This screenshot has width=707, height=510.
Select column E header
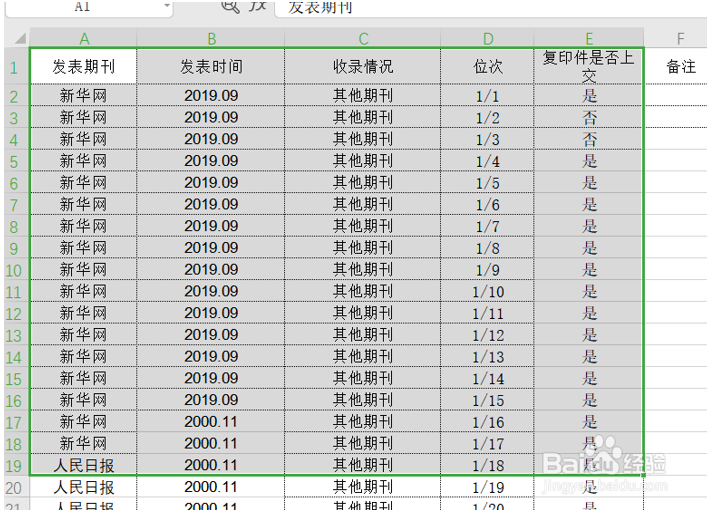589,39
